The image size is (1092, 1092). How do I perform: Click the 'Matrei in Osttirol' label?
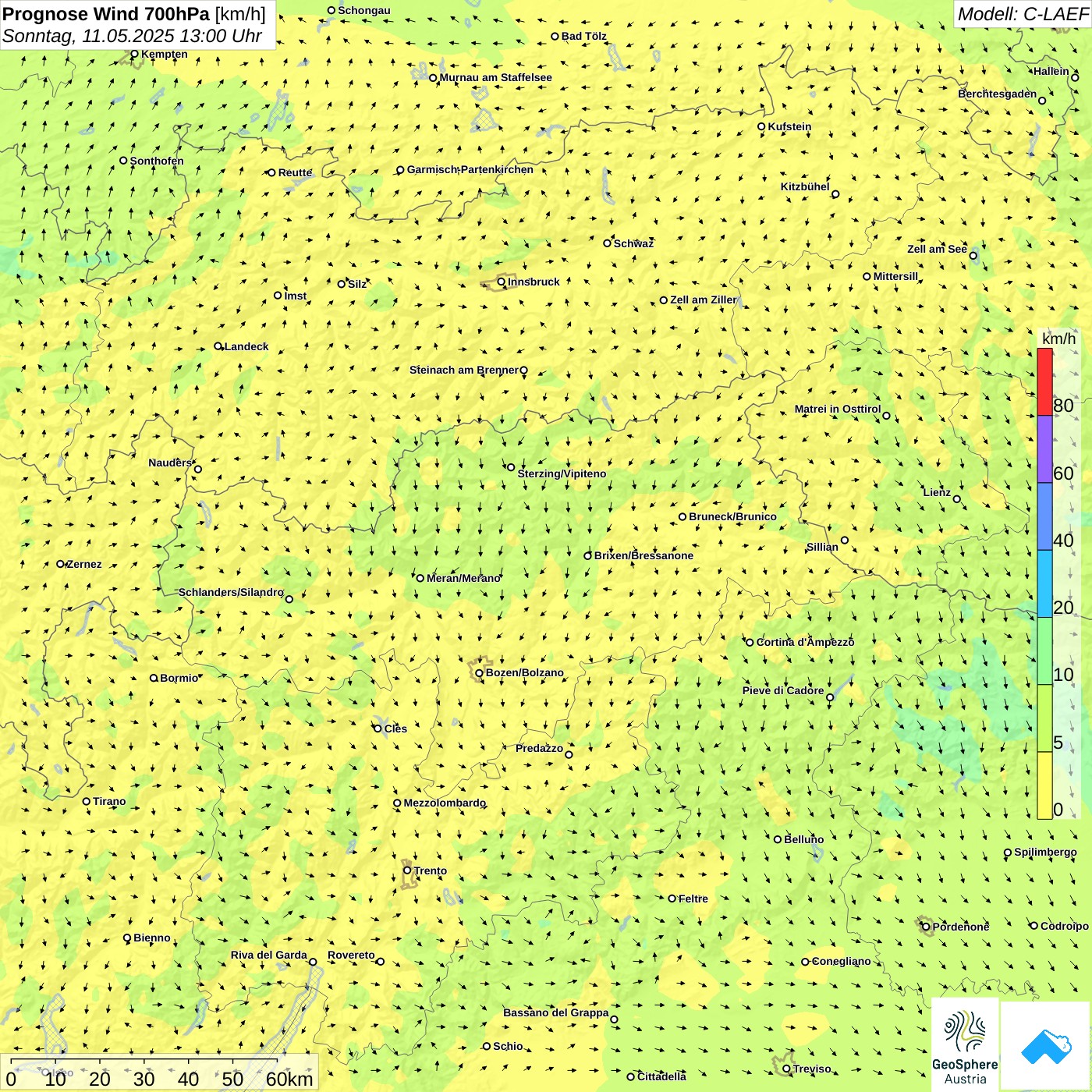pyautogui.click(x=838, y=409)
